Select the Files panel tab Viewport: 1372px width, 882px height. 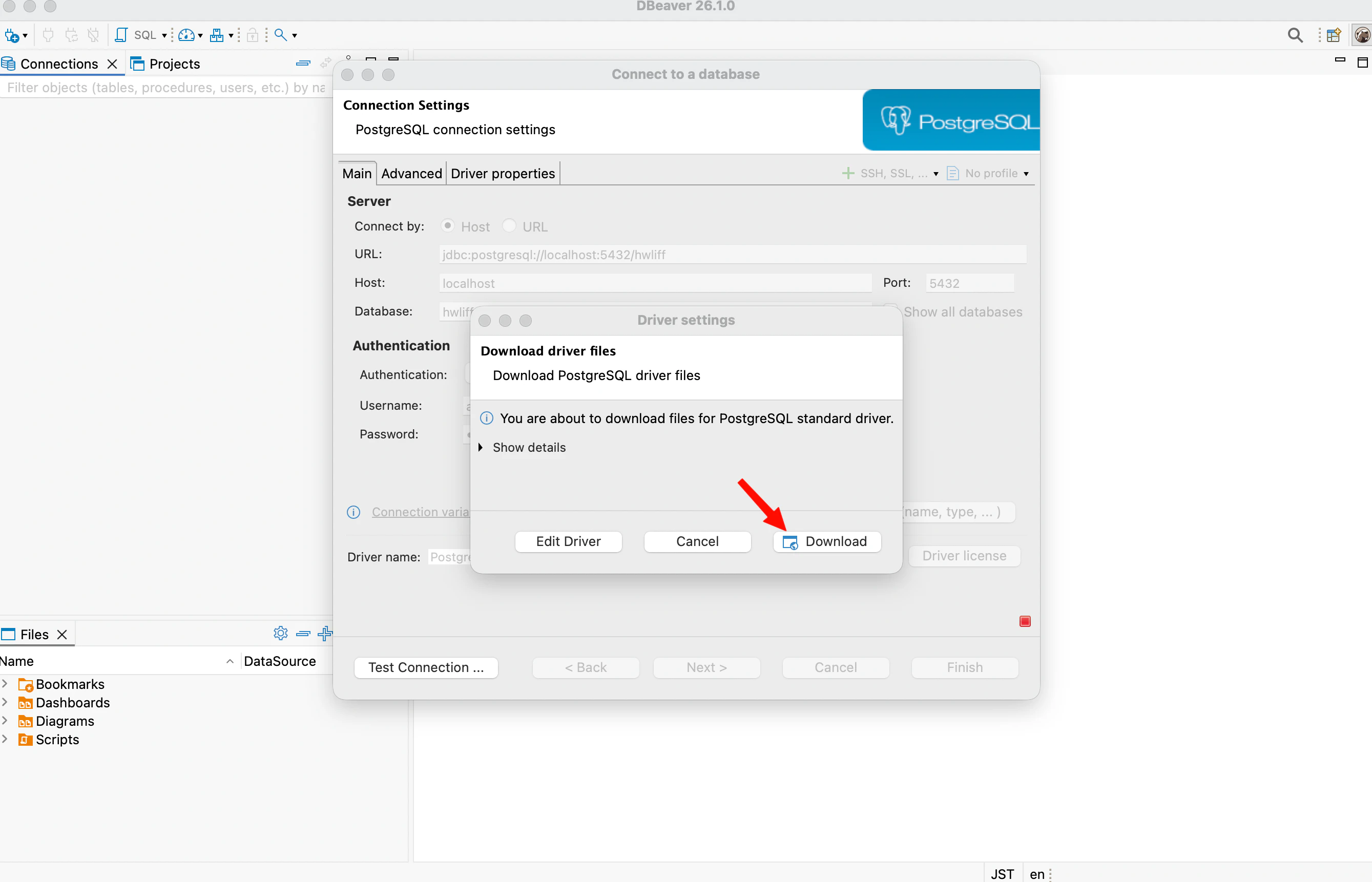34,634
